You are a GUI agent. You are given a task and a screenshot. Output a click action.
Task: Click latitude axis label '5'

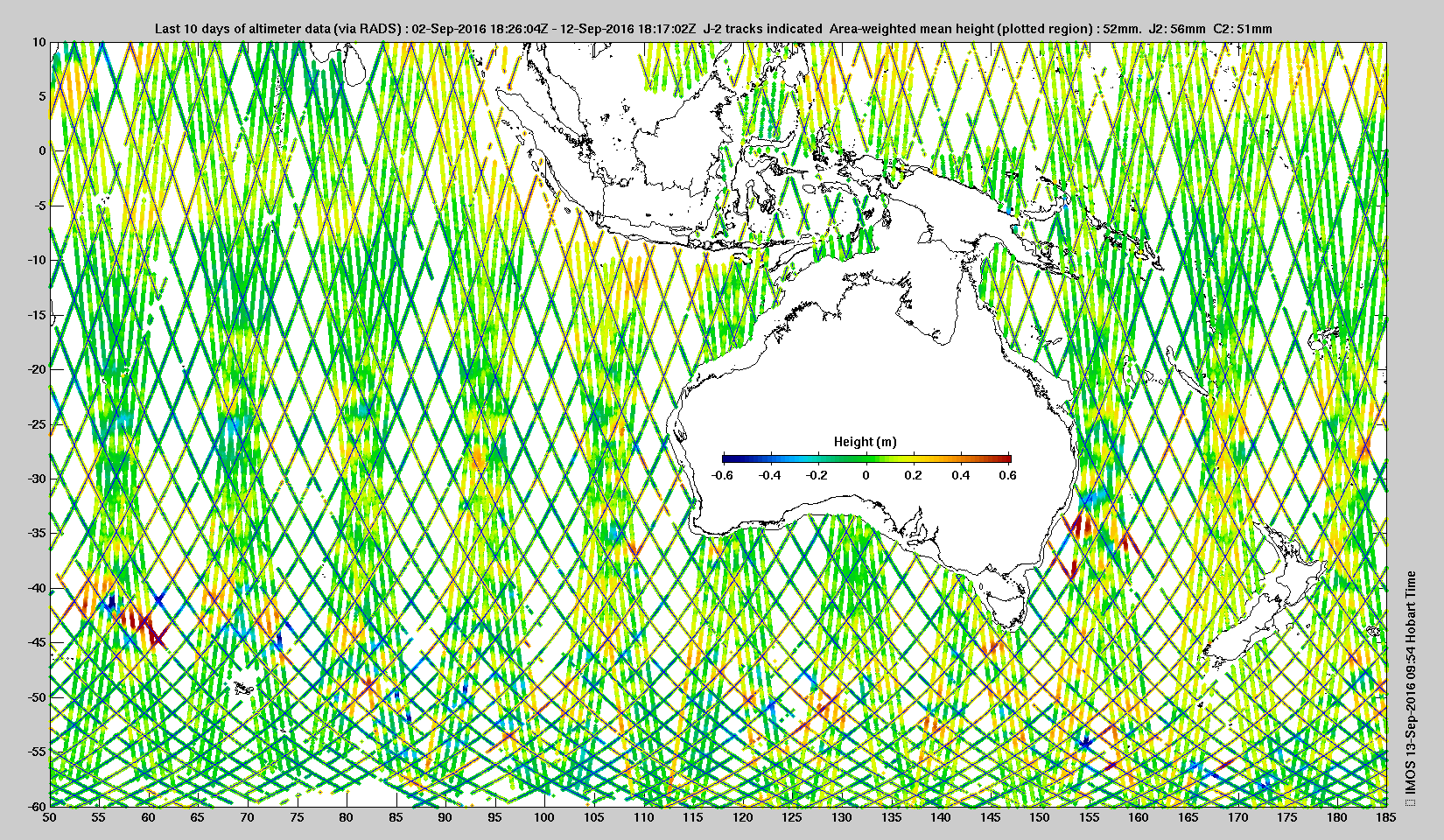[x=42, y=96]
